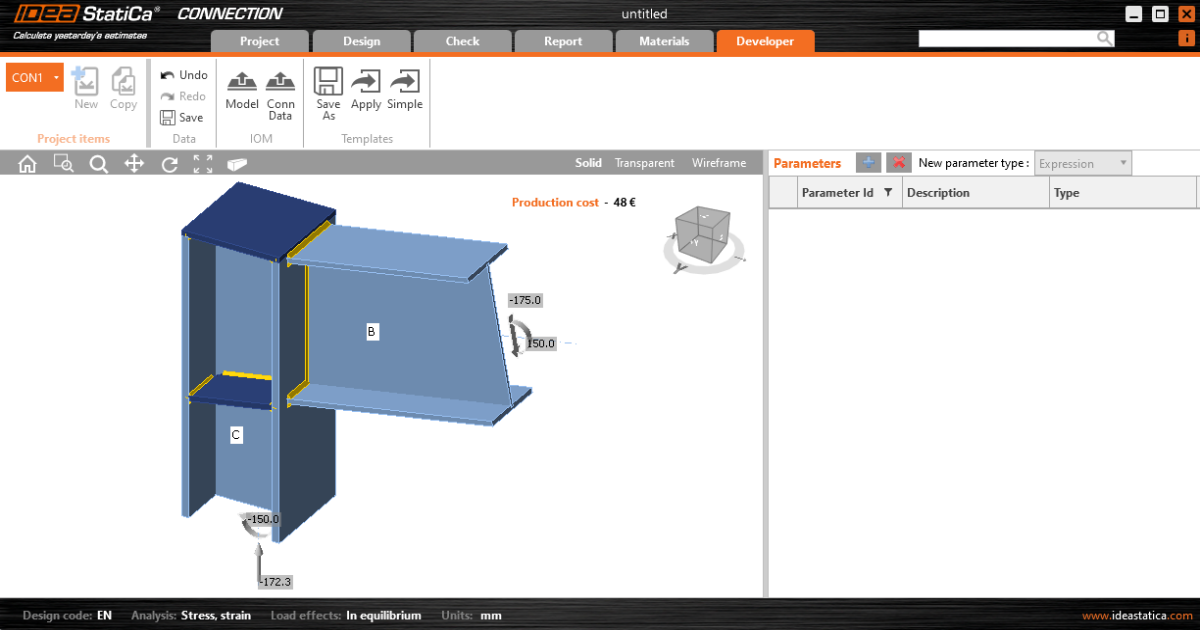Image resolution: width=1200 pixels, height=630 pixels.
Task: Open the Materials tab
Action: (x=664, y=41)
